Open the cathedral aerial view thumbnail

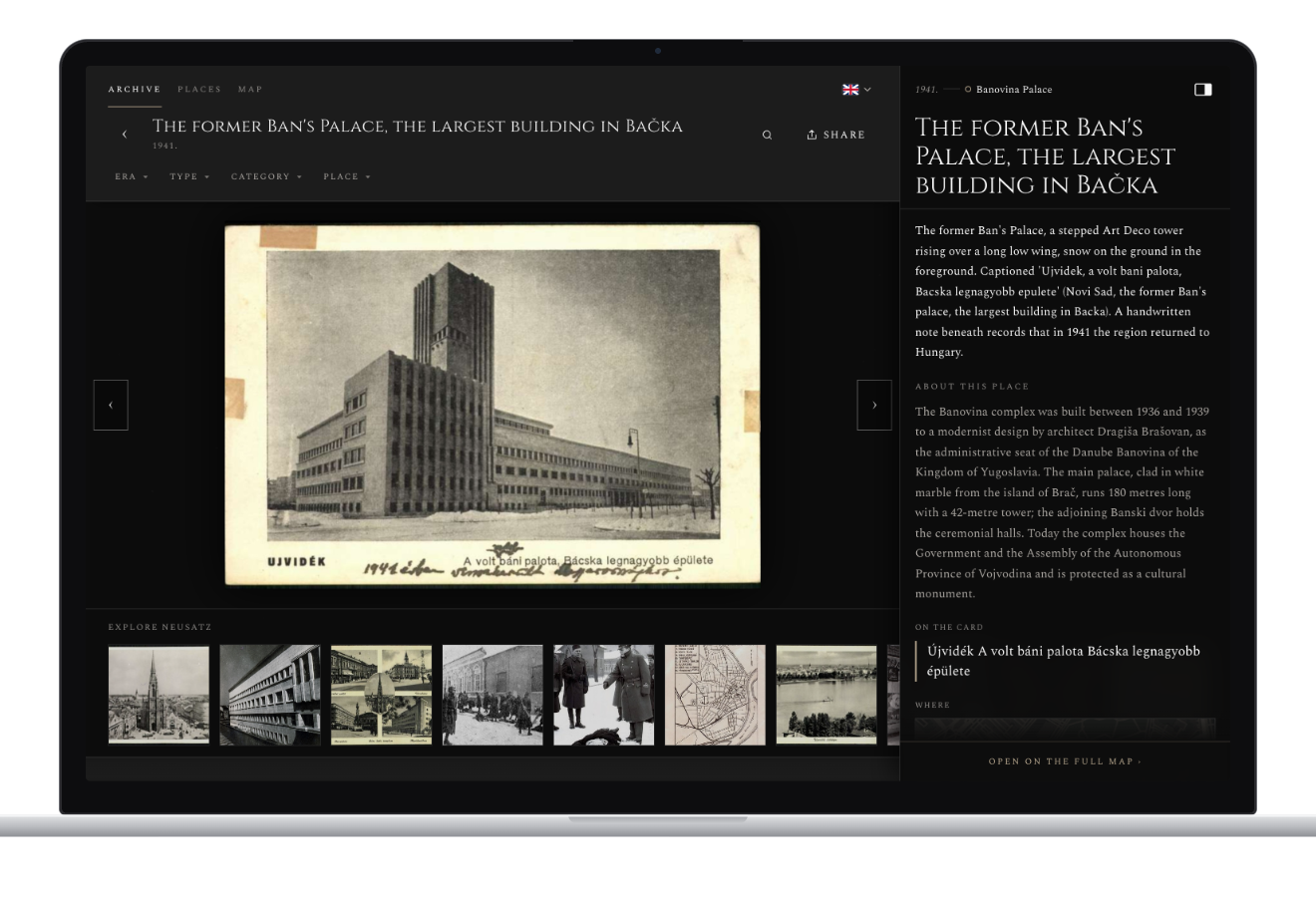click(159, 695)
